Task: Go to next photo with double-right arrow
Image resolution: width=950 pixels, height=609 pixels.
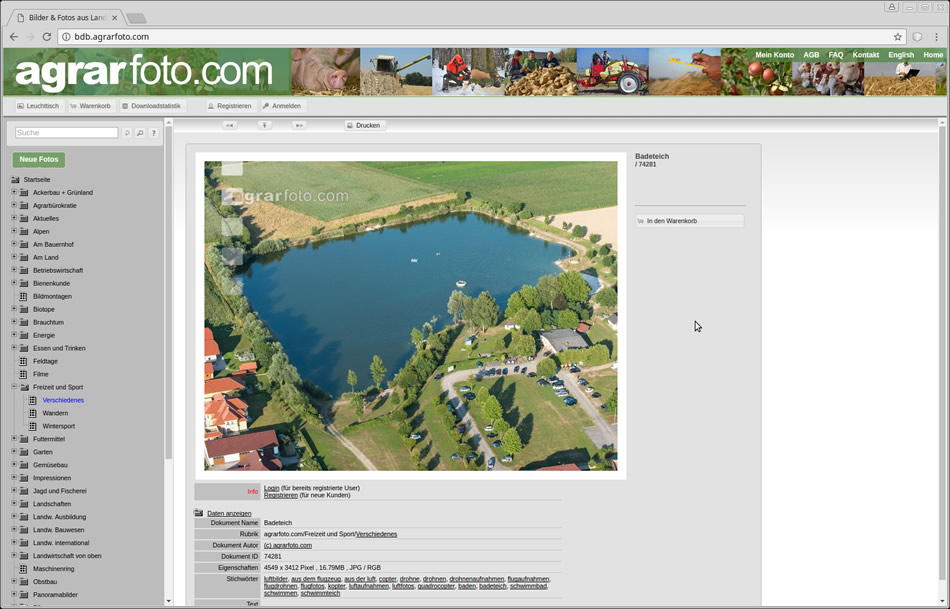Action: [x=299, y=125]
